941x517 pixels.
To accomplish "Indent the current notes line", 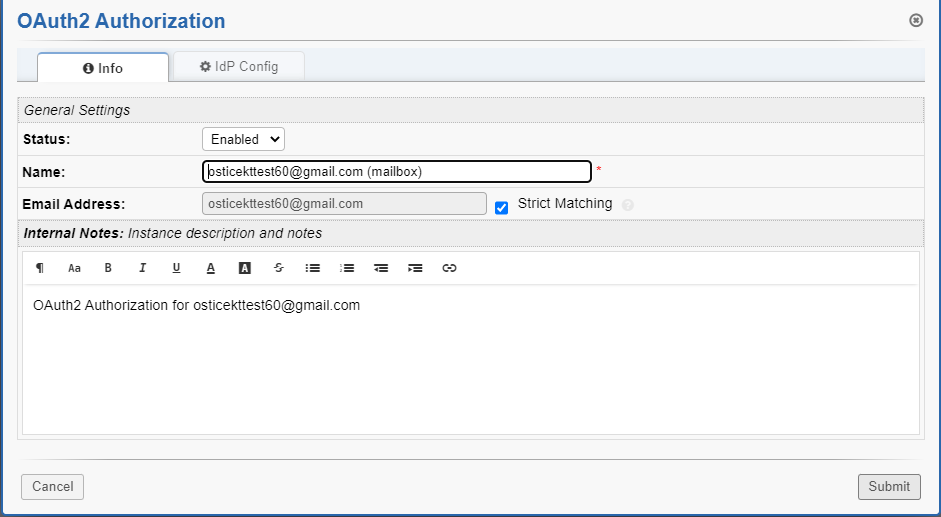I will pyautogui.click(x=415, y=268).
